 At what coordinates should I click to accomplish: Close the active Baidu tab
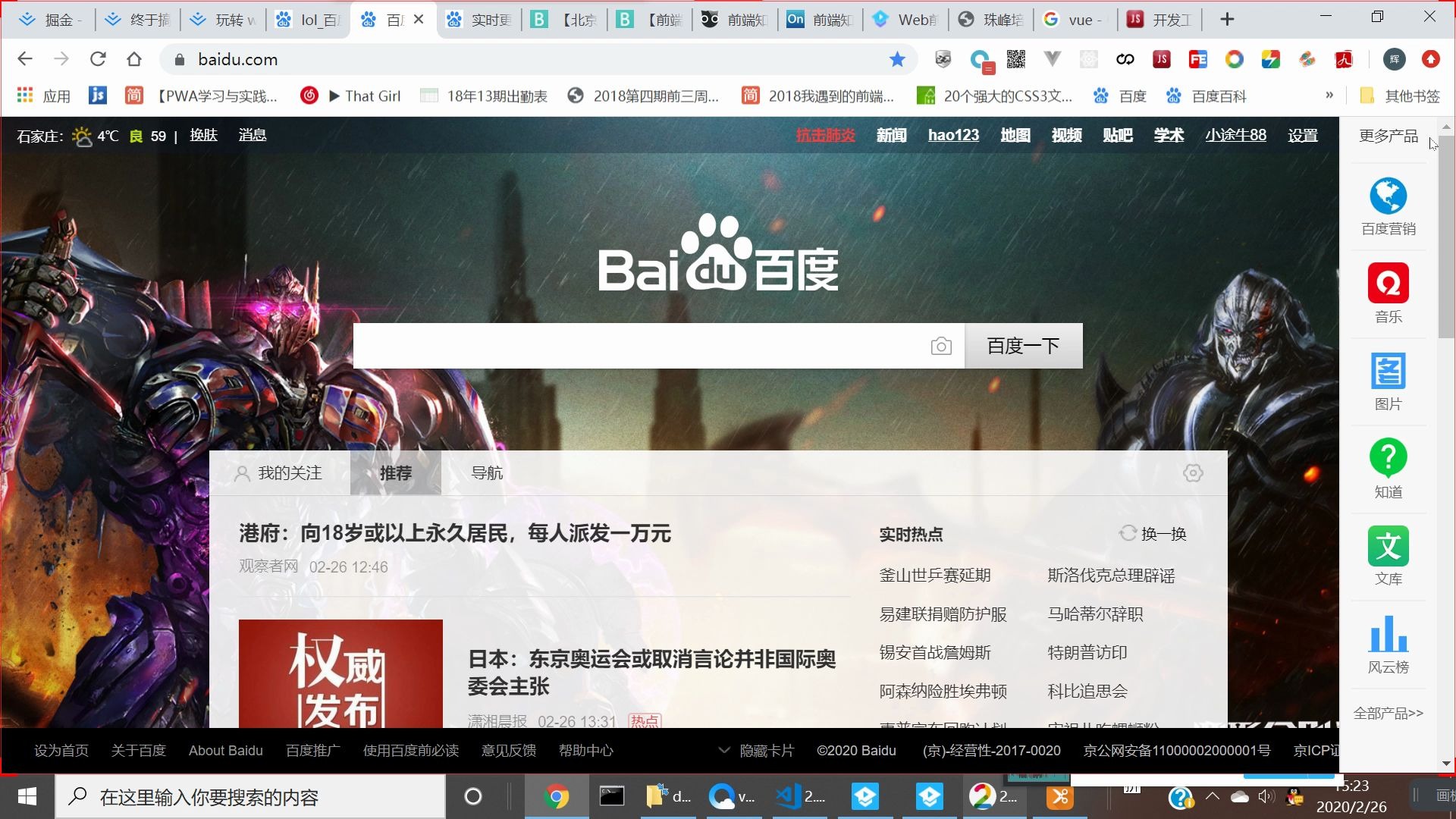pos(419,20)
